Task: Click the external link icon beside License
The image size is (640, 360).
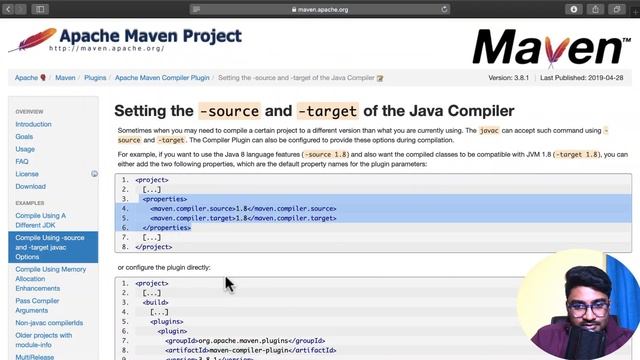Action: (x=94, y=174)
